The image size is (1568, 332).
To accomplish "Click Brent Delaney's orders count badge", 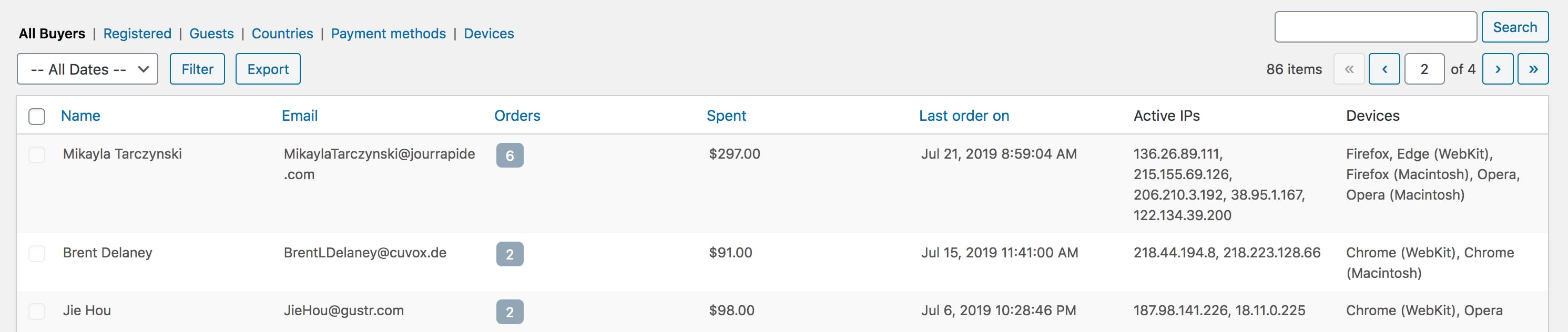I will tap(510, 254).
